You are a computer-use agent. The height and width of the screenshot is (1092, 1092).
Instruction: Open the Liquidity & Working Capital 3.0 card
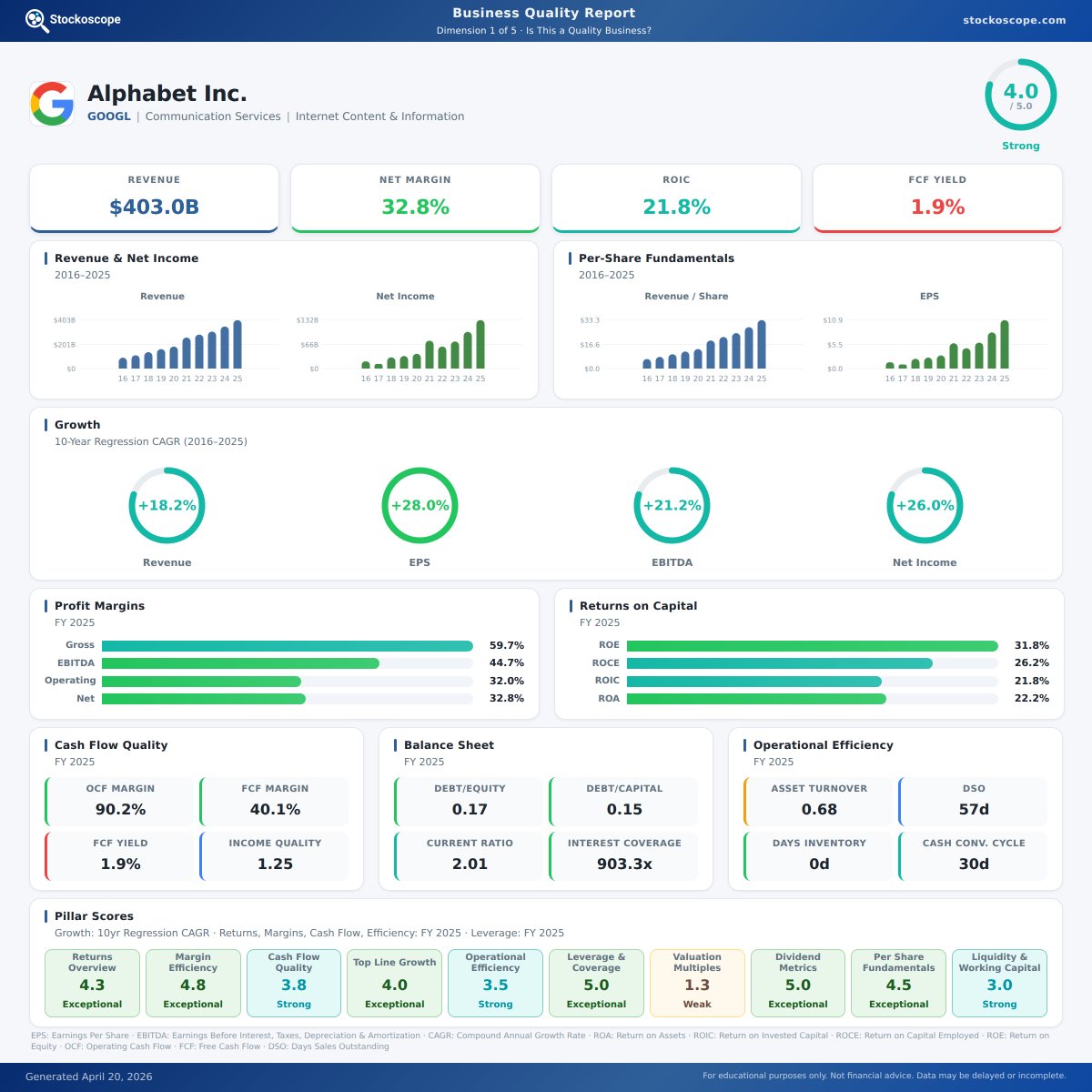click(x=999, y=983)
